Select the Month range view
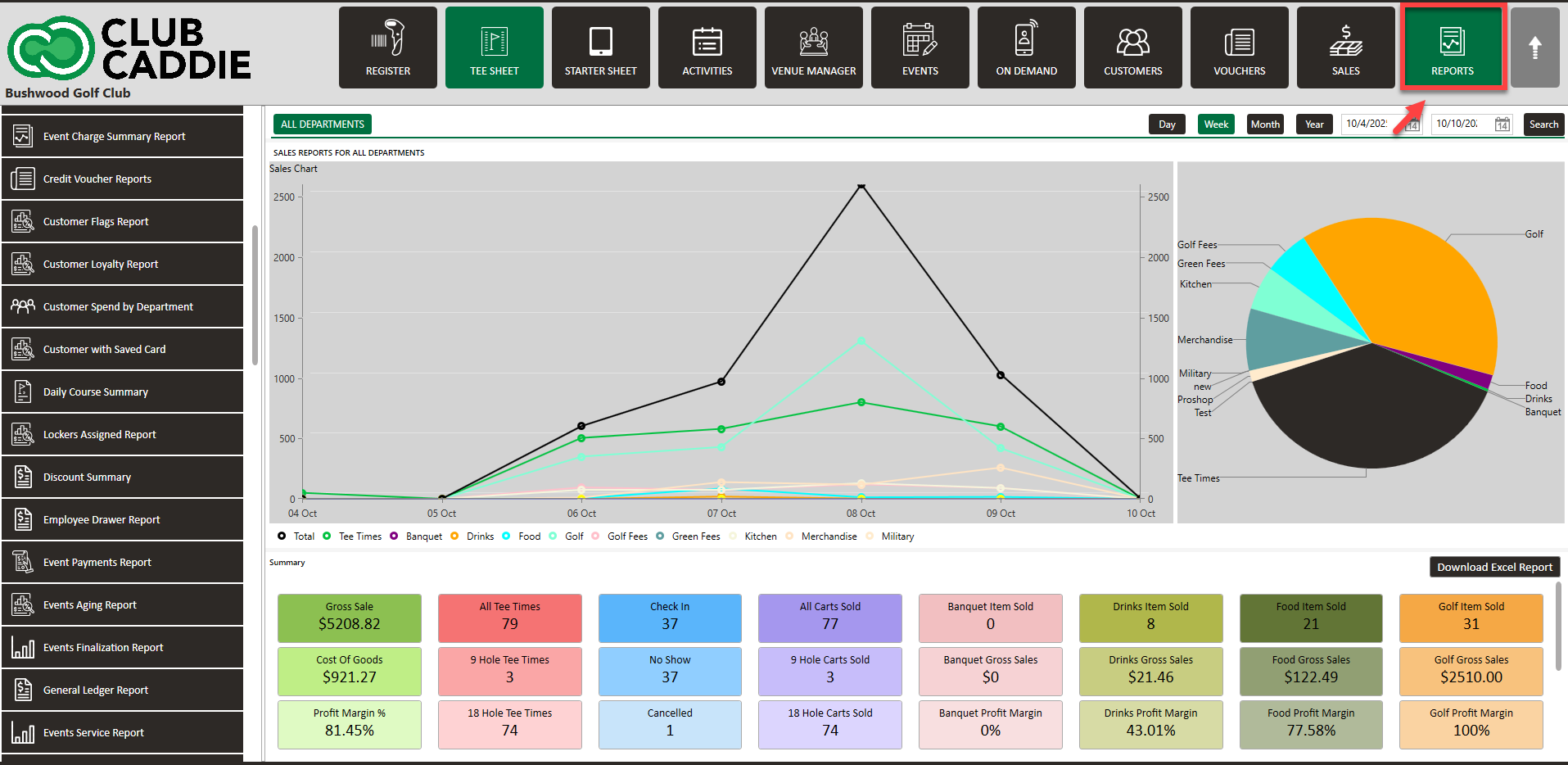Image resolution: width=1568 pixels, height=765 pixels. point(1264,124)
